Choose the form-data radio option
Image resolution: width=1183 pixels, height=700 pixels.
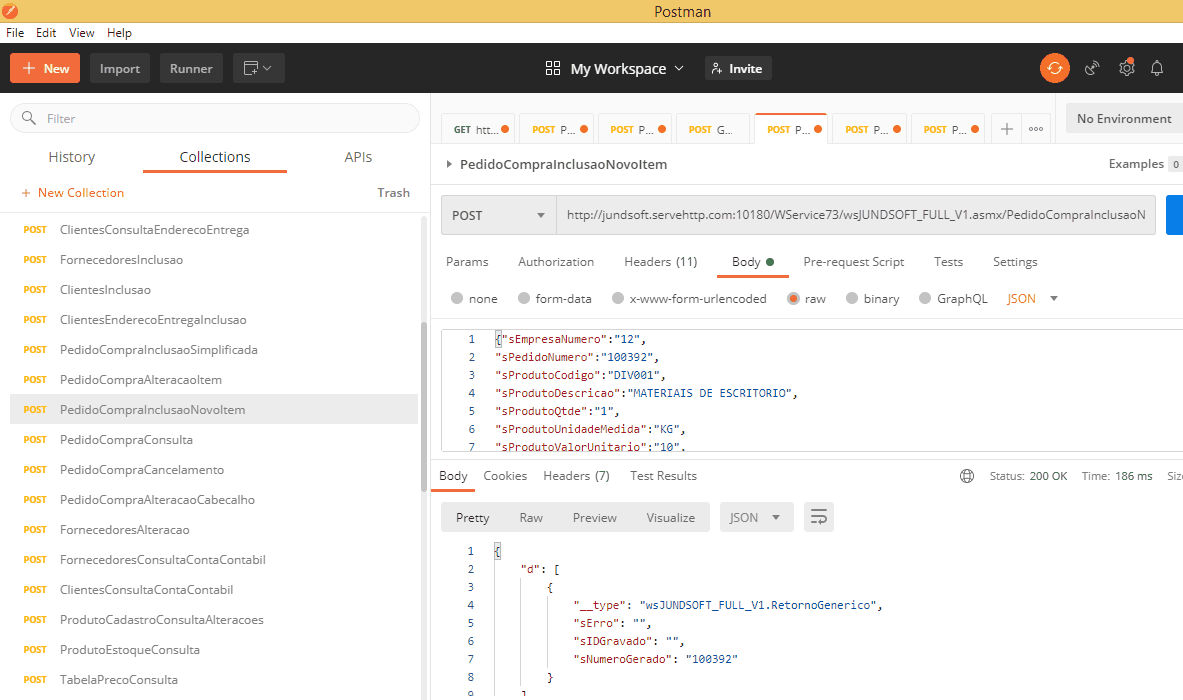[523, 298]
